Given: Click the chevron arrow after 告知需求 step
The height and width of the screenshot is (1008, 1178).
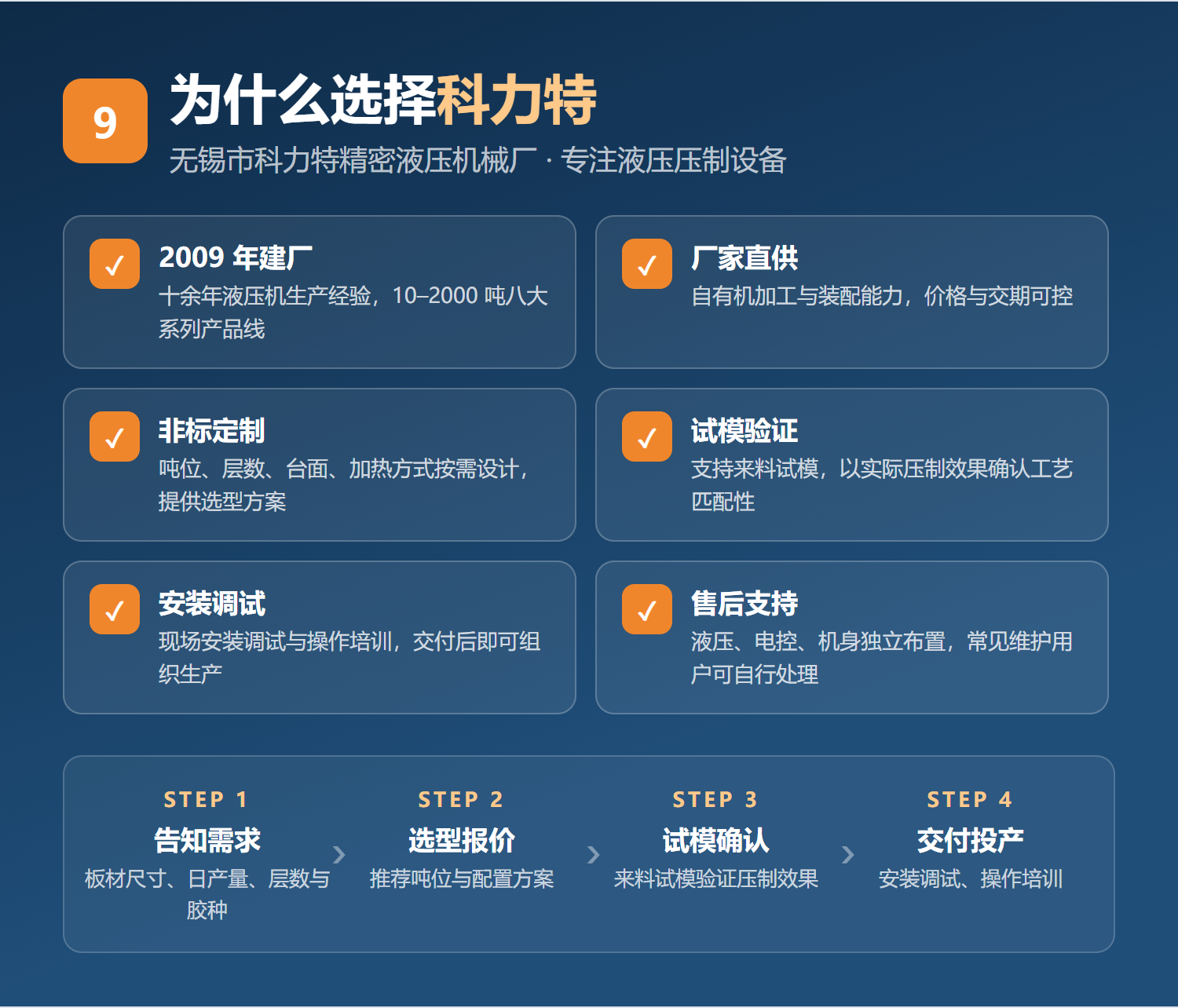Looking at the screenshot, I should click(339, 854).
